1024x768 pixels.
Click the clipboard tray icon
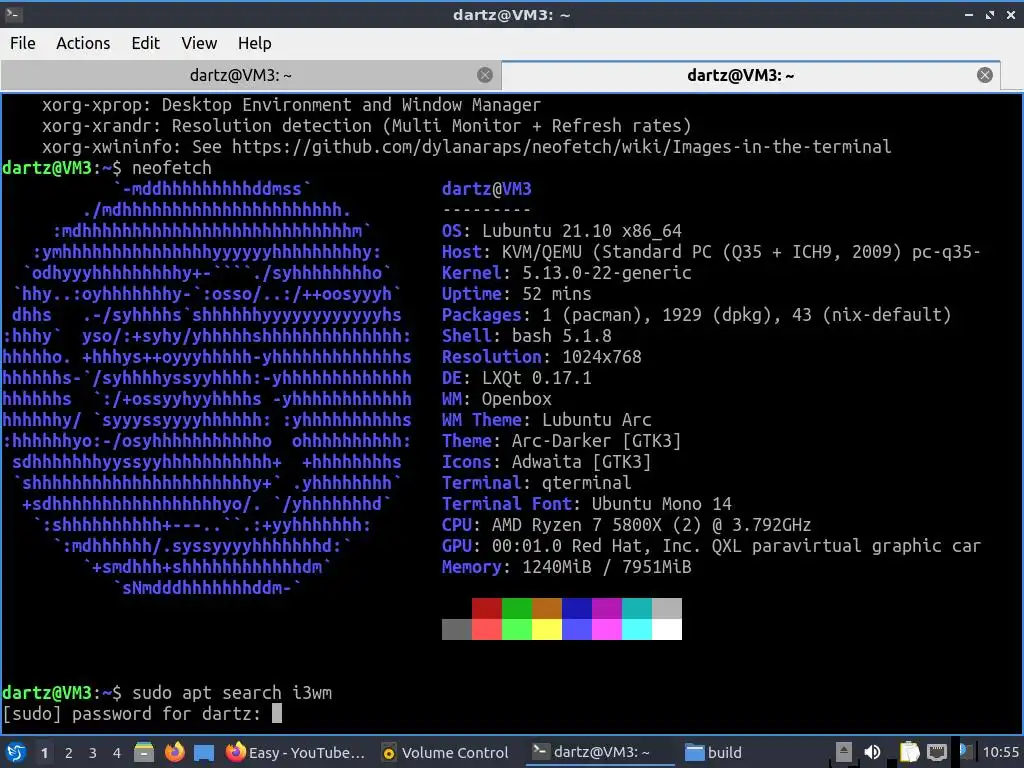point(908,752)
